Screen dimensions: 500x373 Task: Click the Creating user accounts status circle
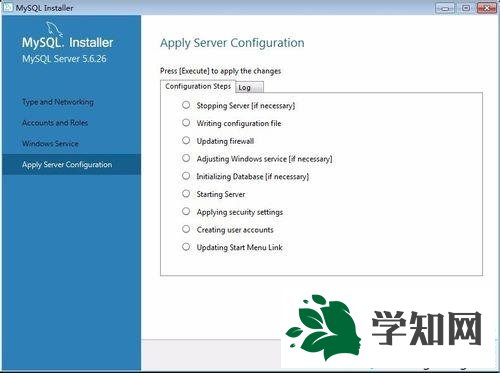[186, 229]
